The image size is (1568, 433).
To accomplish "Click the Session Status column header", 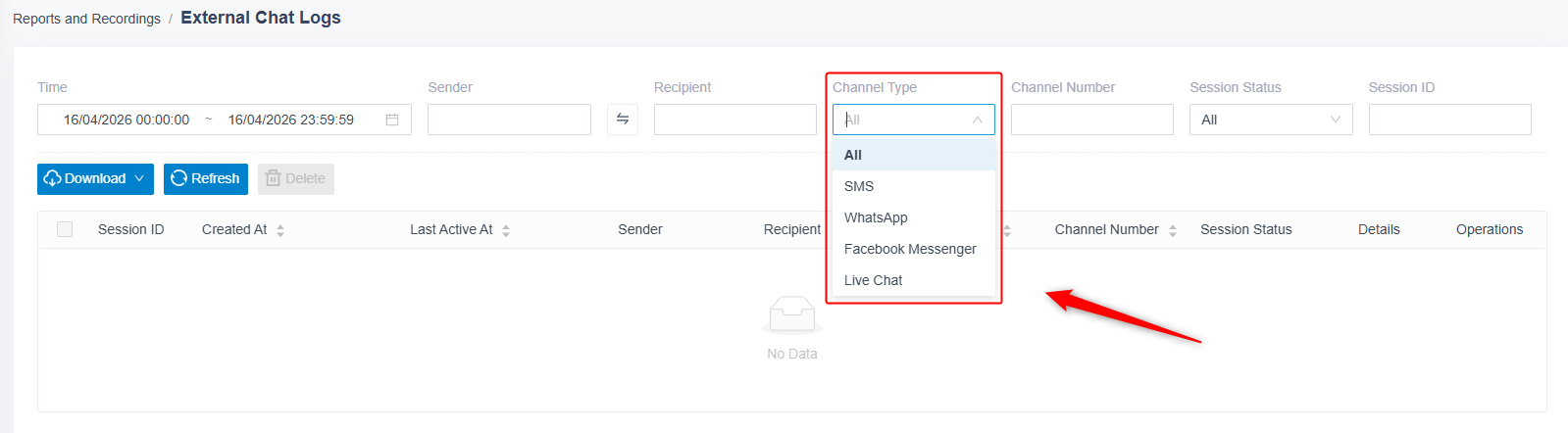I will 1246,229.
